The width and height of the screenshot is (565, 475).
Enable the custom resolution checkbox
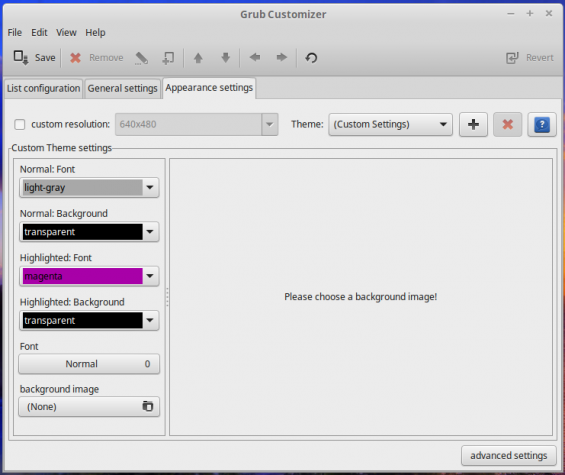click(x=19, y=124)
